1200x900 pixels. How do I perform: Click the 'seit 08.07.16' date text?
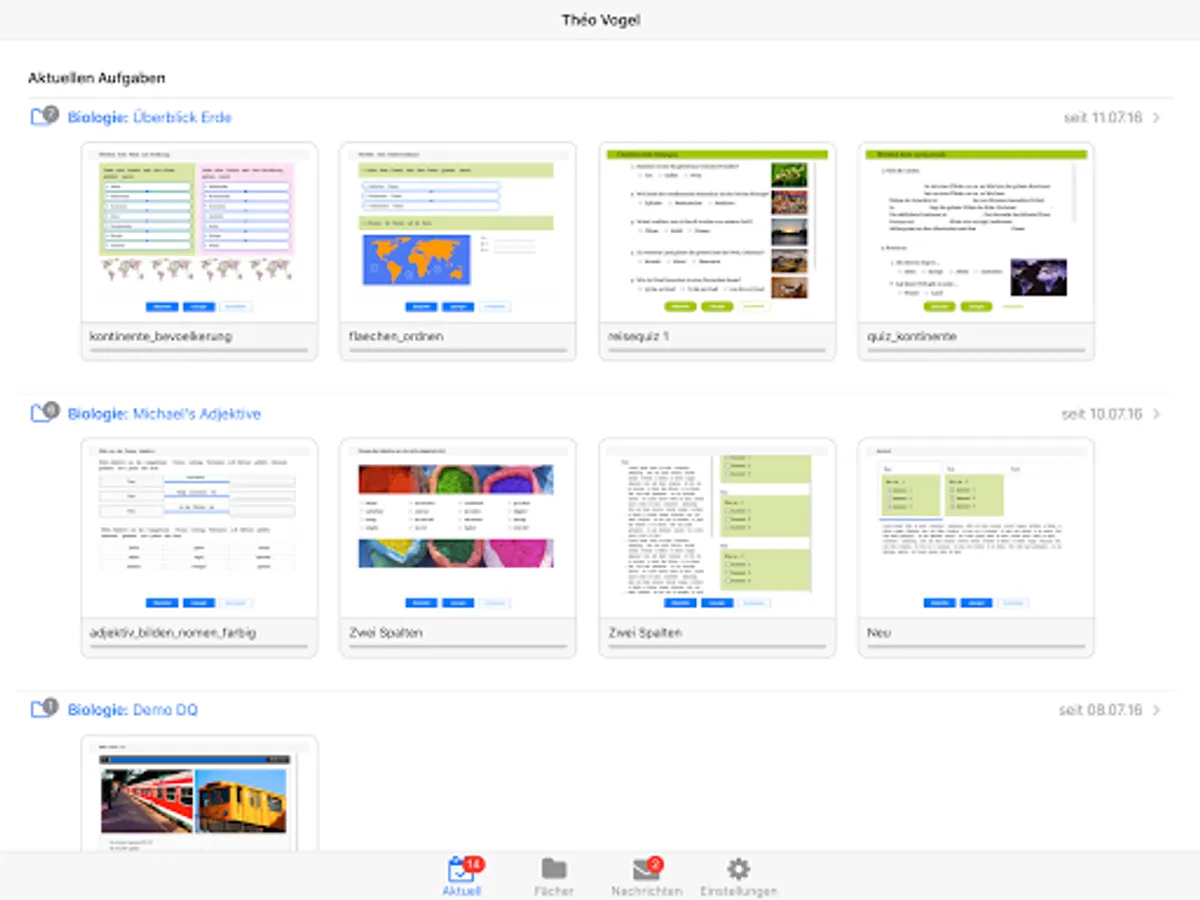click(x=1100, y=710)
